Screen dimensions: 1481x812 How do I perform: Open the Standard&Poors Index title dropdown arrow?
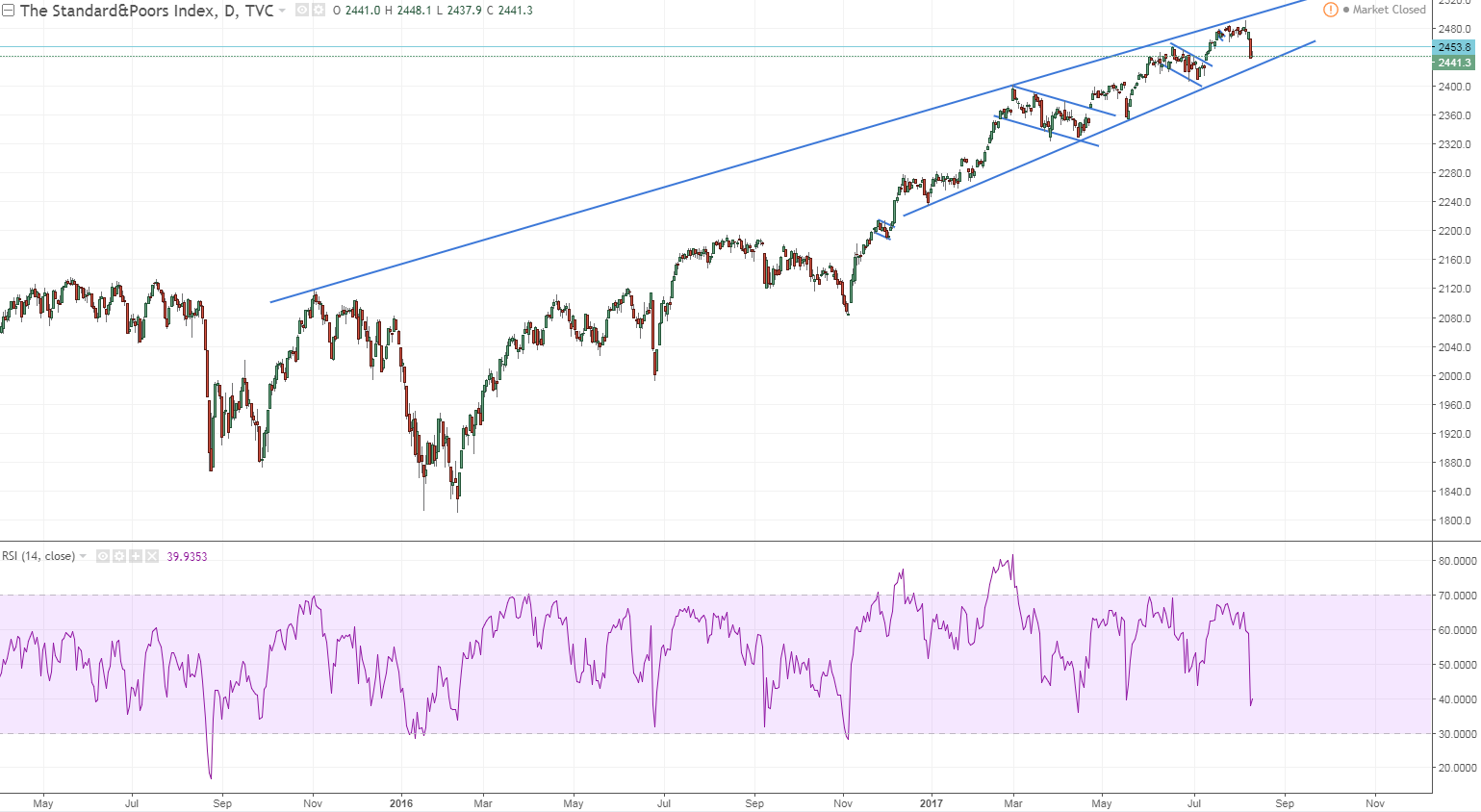(x=282, y=11)
